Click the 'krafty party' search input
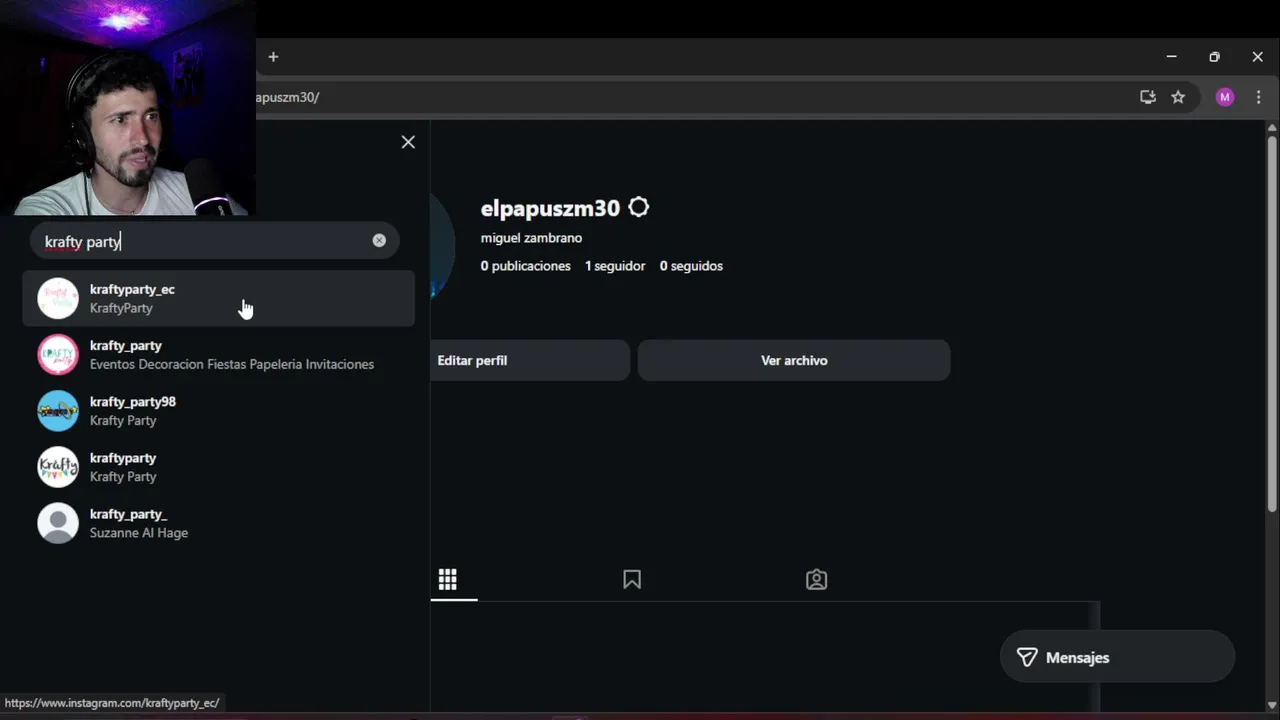 click(x=214, y=241)
